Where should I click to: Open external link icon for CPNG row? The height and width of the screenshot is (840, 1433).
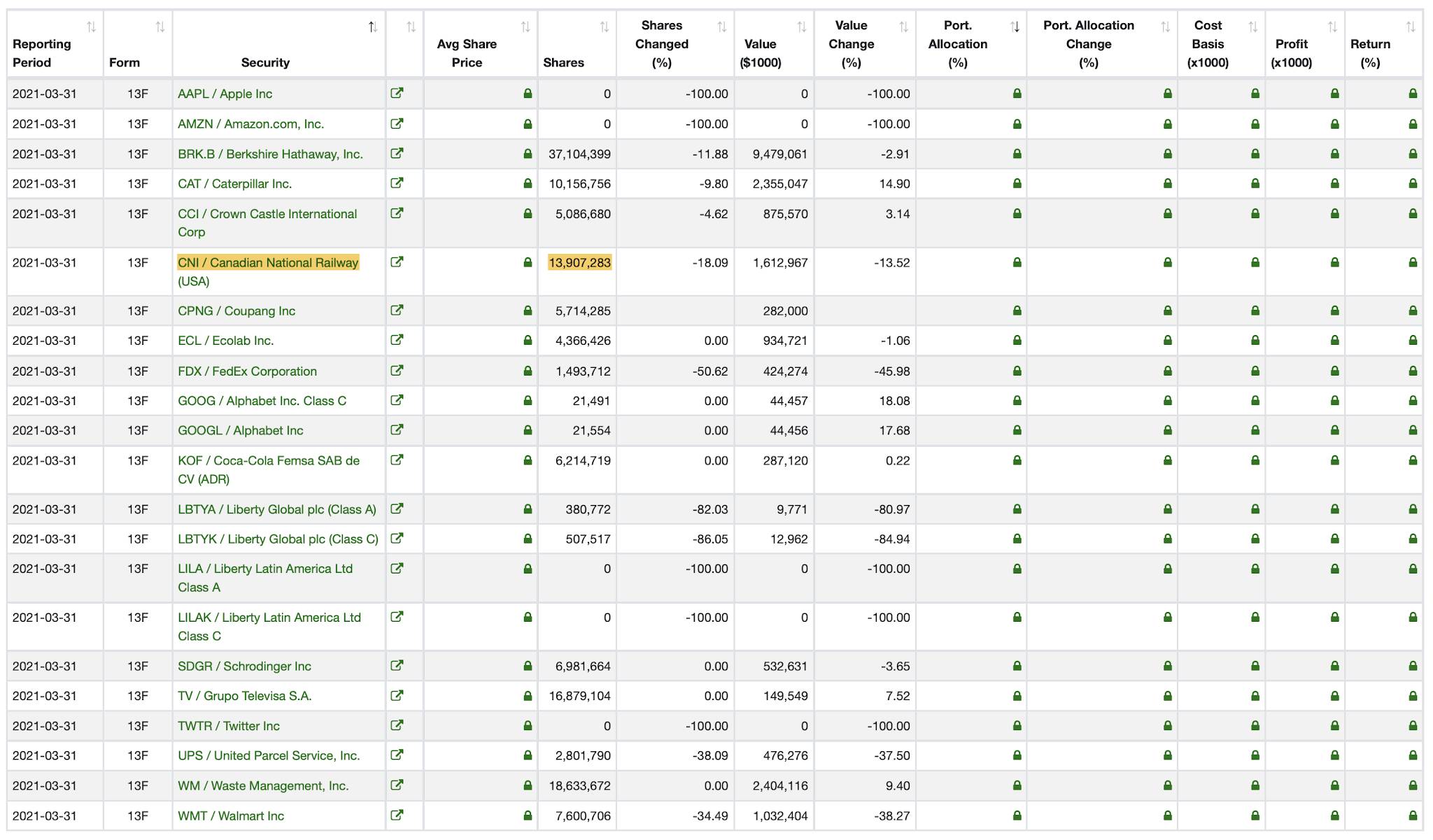point(397,310)
